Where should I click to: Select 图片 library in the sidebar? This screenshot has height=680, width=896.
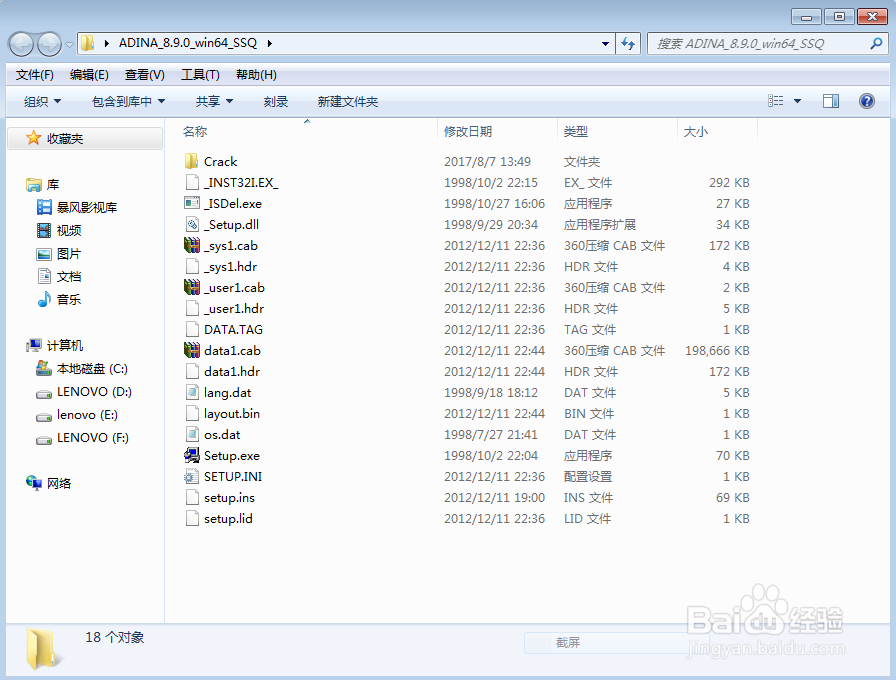[69, 253]
